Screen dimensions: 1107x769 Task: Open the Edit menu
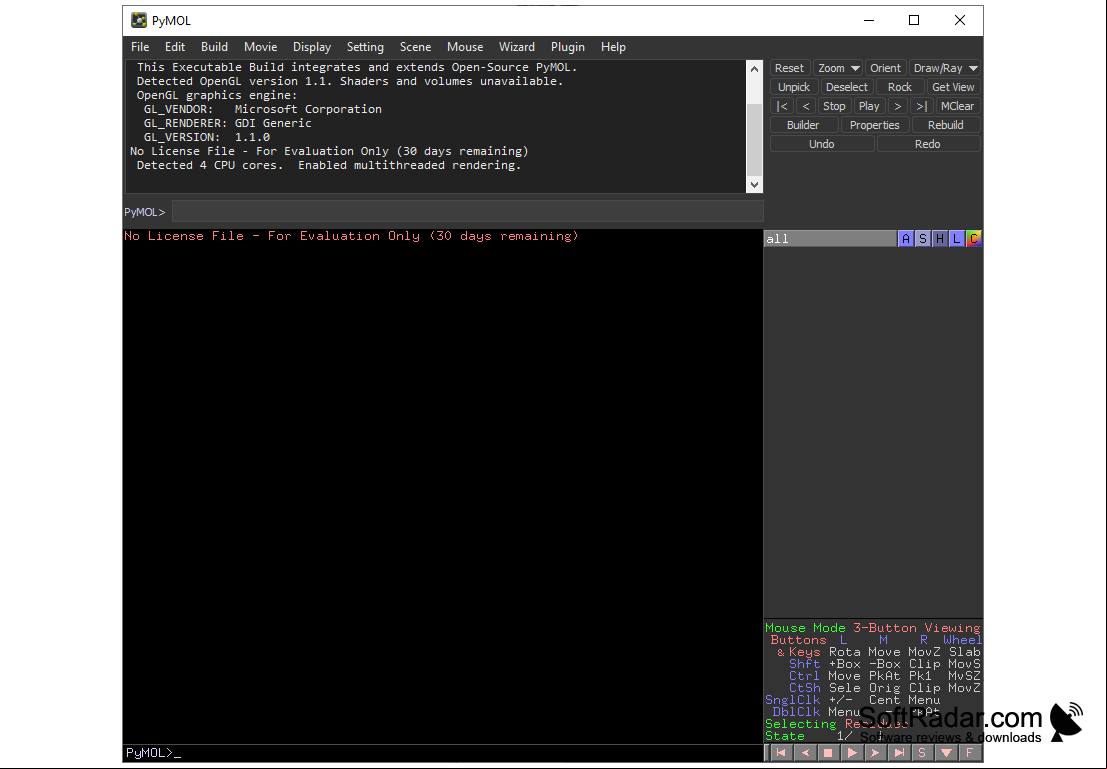(x=174, y=47)
